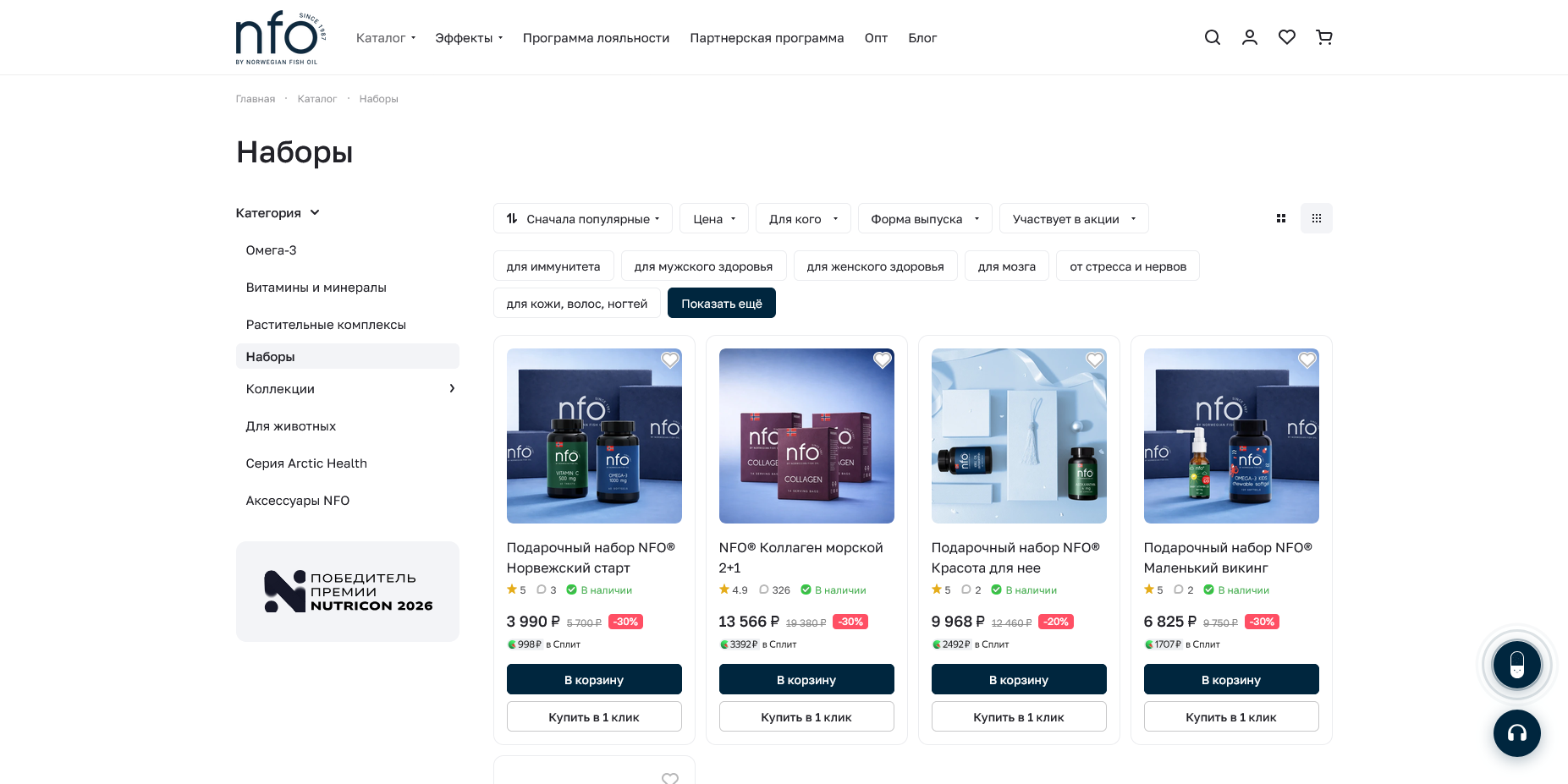Buy Красота для нее in one click

point(1019,716)
